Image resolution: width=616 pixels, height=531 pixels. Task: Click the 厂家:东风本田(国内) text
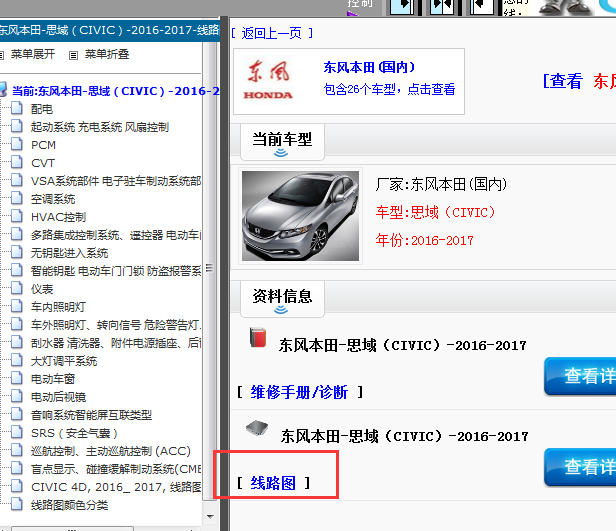click(441, 184)
